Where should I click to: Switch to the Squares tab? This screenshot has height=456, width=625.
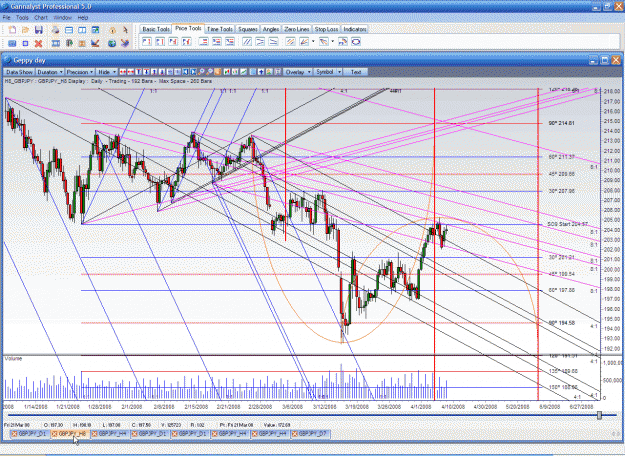(x=248, y=29)
